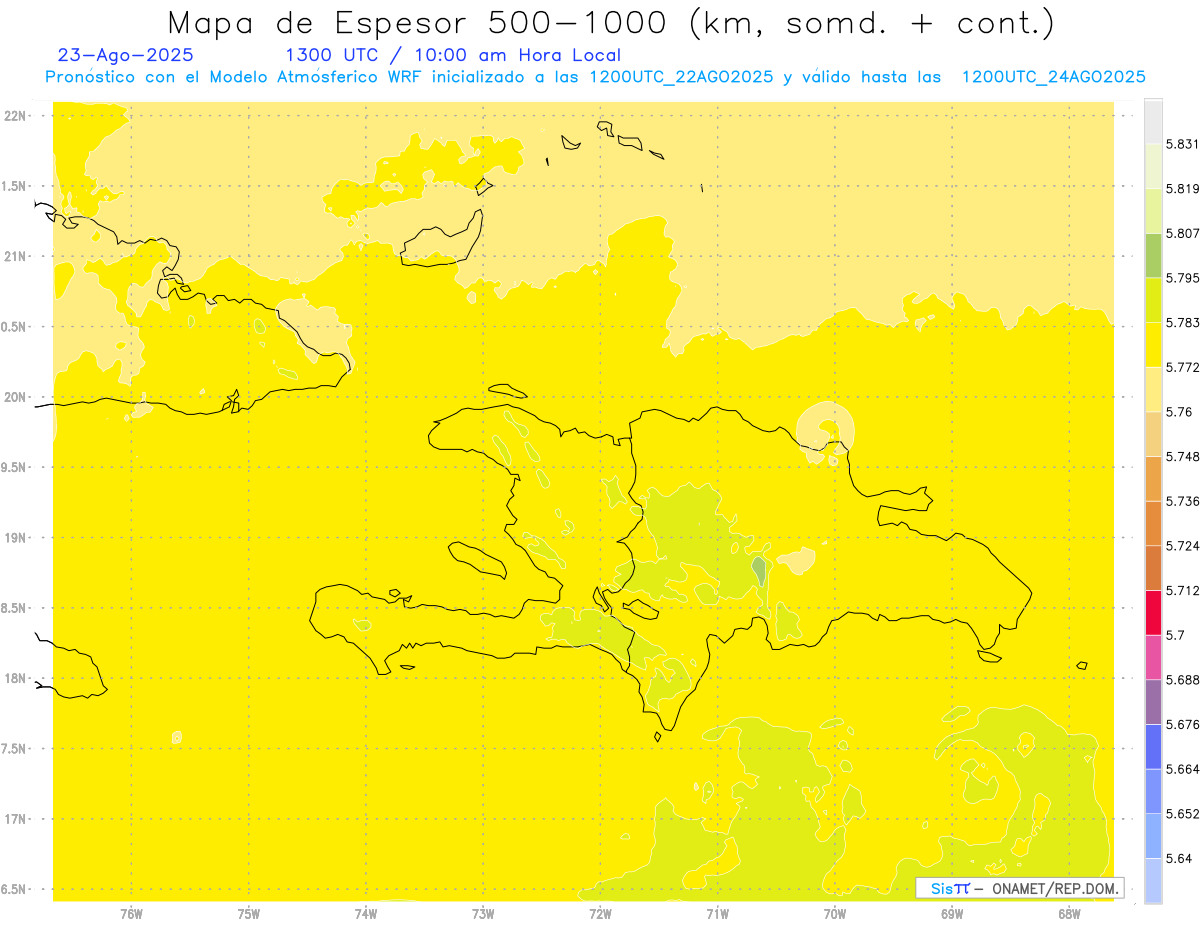Click the '72W' longitude label
The image size is (1200, 927).
(x=600, y=913)
